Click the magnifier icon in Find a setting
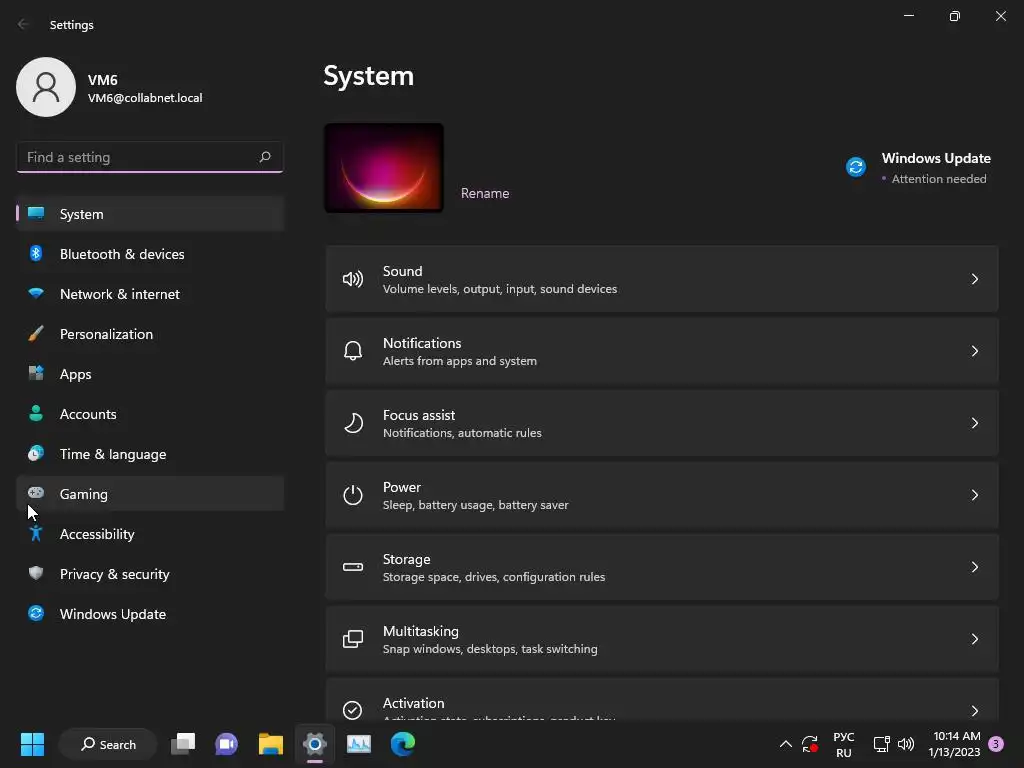The height and width of the screenshot is (768, 1024). point(265,157)
